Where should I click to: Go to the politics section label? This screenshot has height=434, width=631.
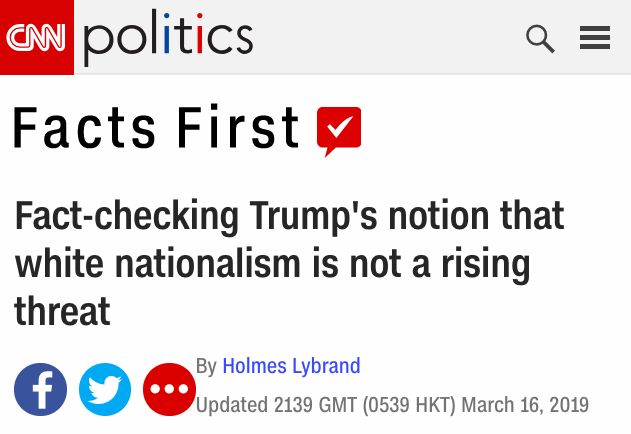pos(168,38)
